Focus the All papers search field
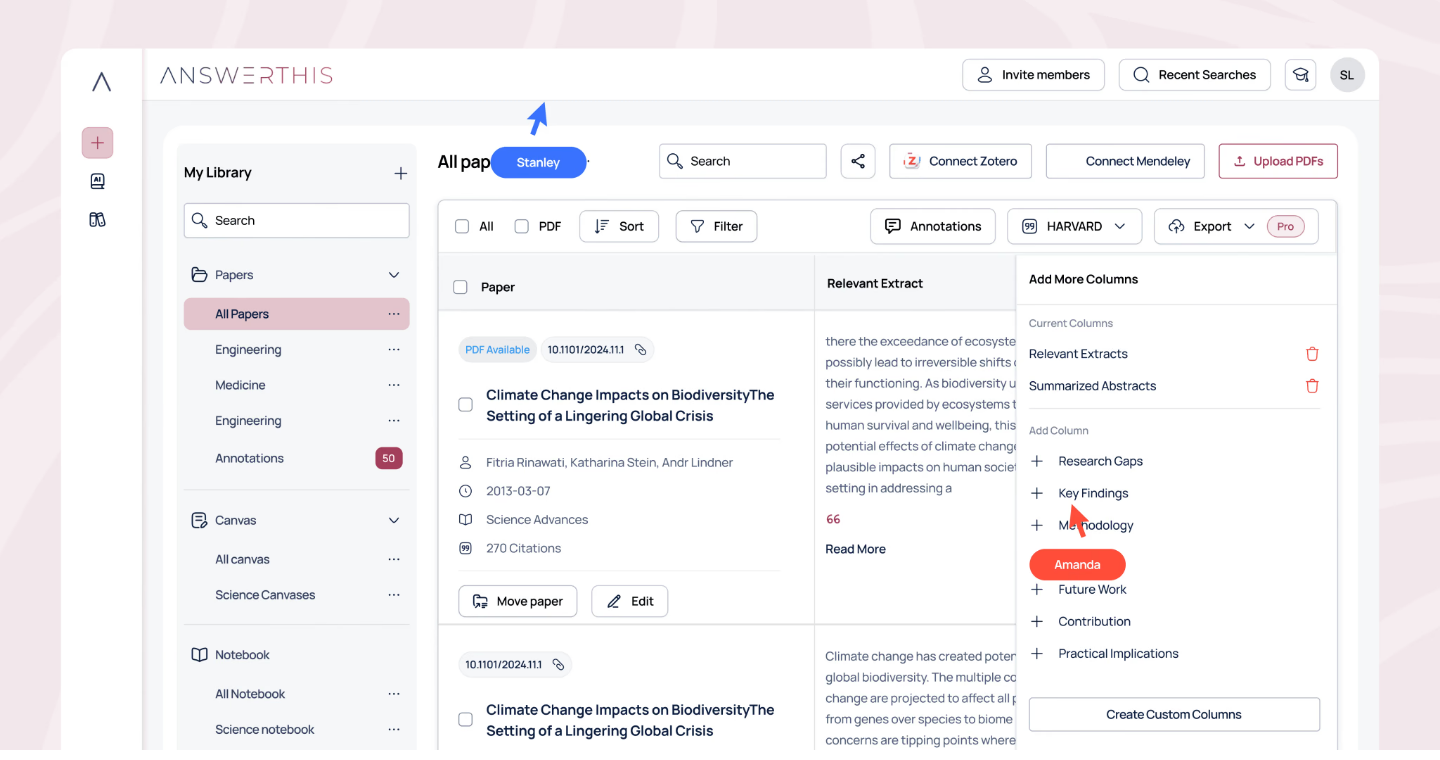This screenshot has width=1440, height=760. click(743, 161)
